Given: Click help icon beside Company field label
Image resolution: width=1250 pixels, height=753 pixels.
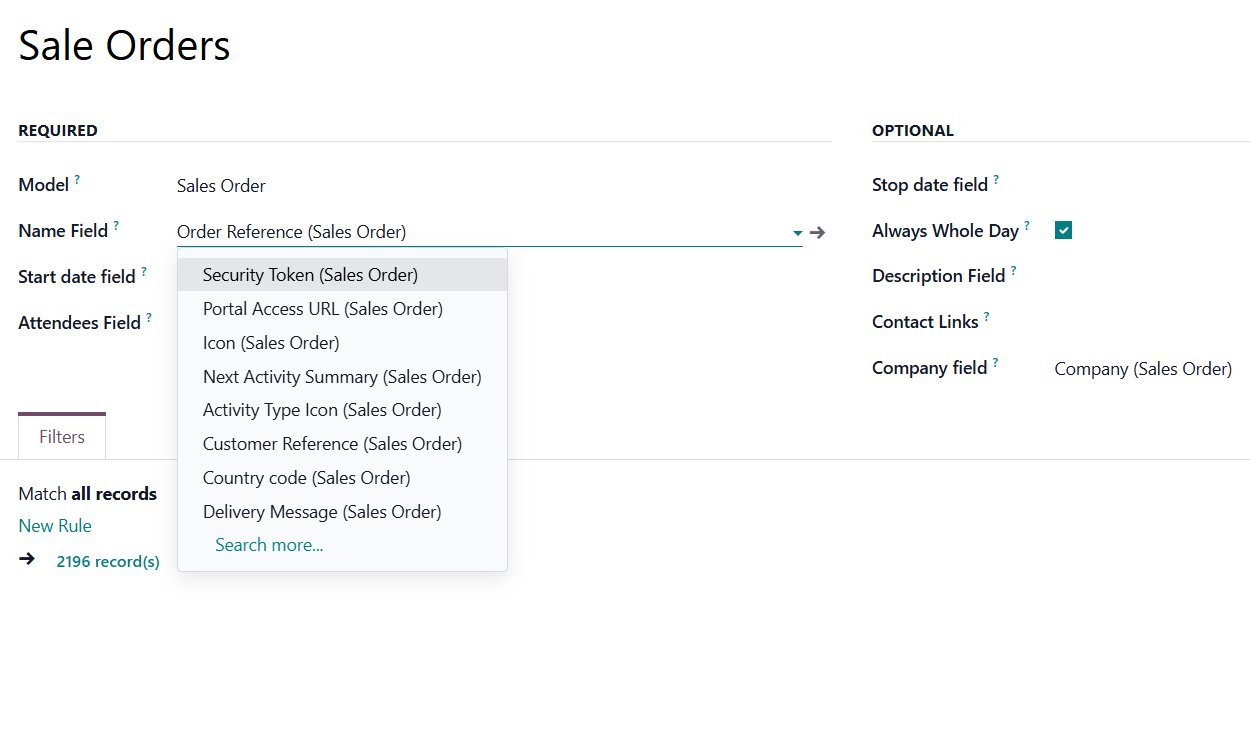Looking at the screenshot, I should click(x=996, y=363).
